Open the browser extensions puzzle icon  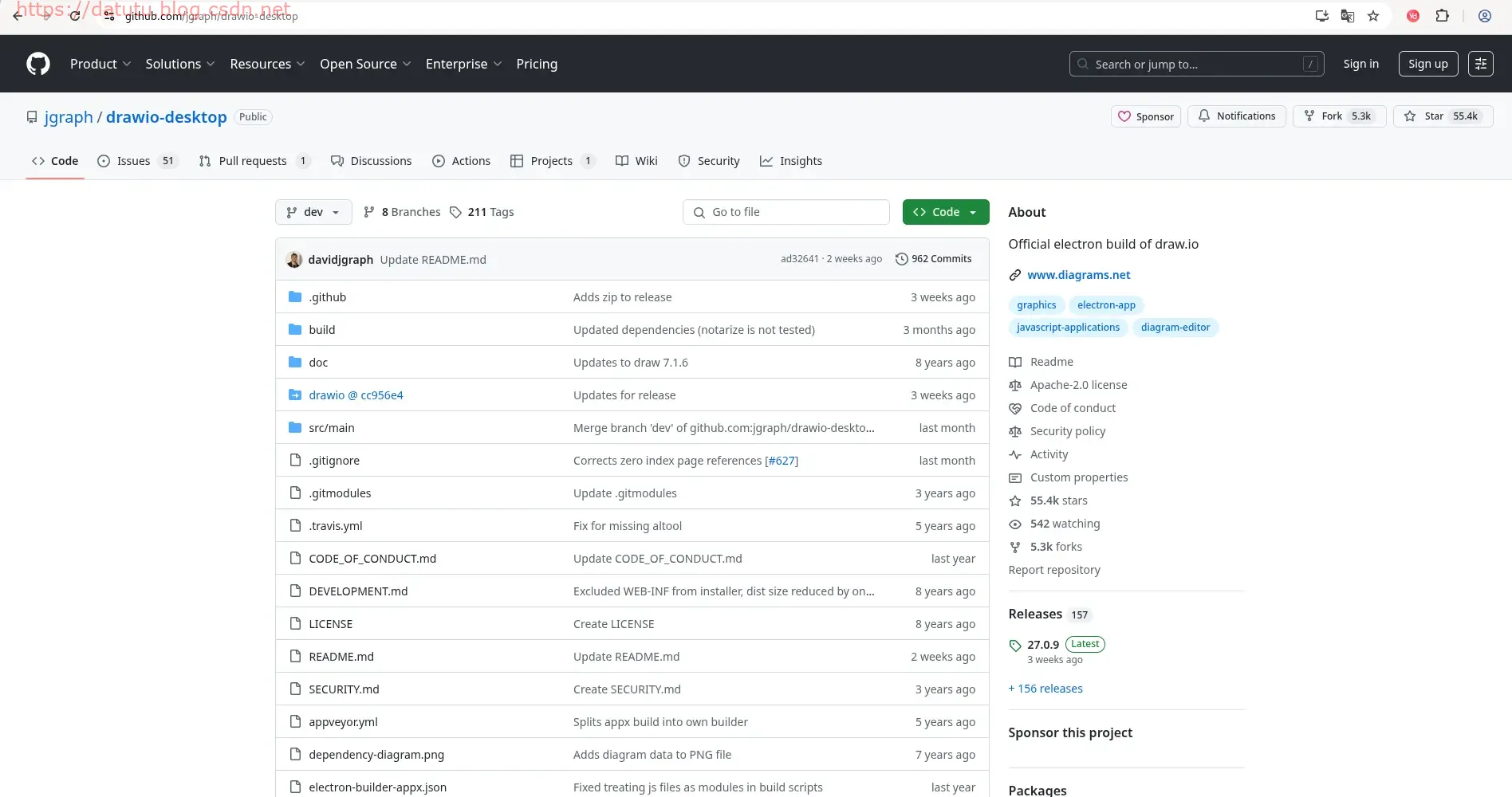point(1442,16)
